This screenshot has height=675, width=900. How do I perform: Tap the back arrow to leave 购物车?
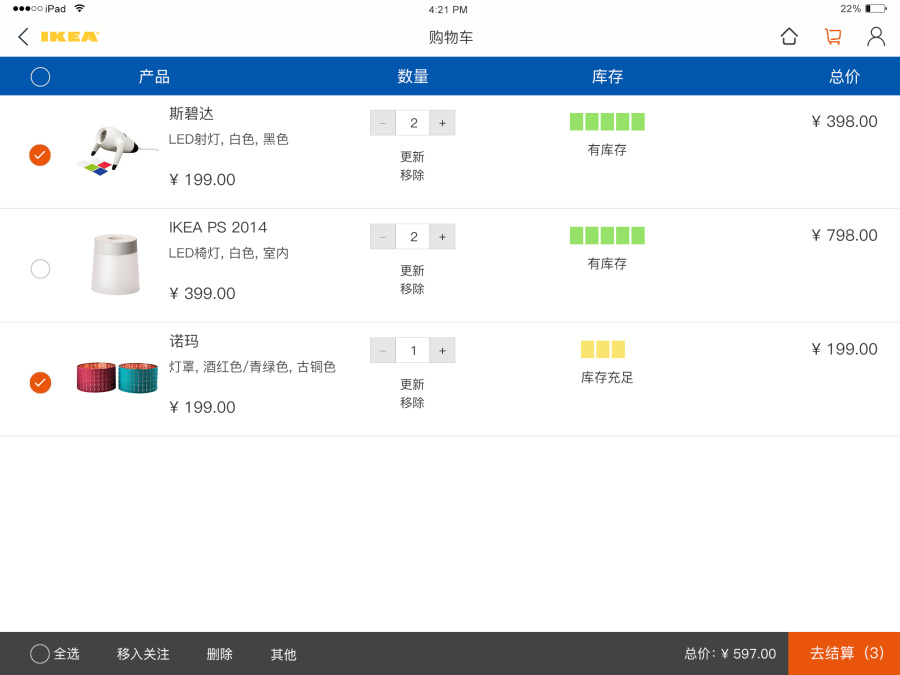[x=22, y=36]
